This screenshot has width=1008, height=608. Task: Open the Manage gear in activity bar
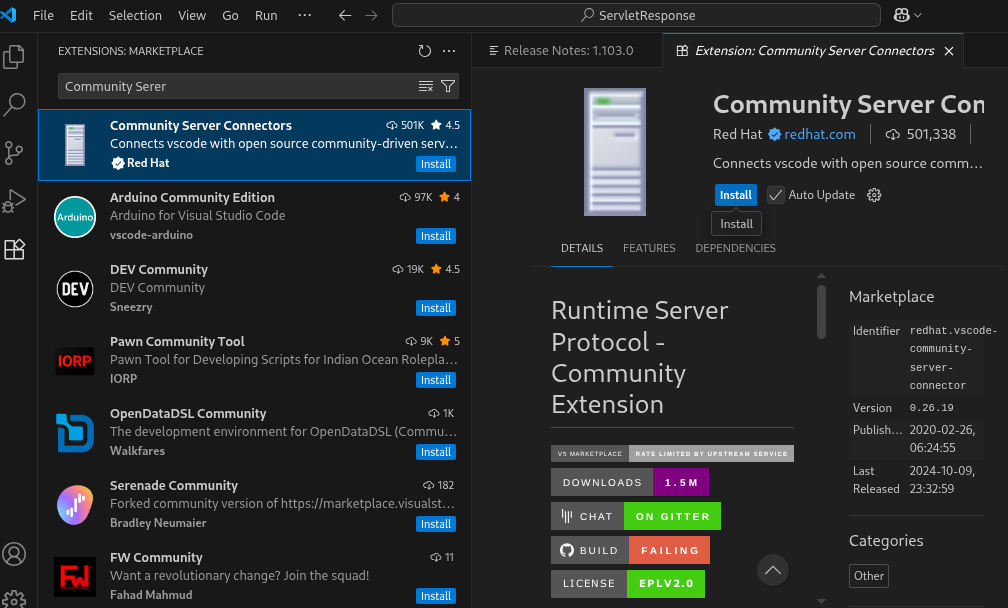(x=14, y=599)
